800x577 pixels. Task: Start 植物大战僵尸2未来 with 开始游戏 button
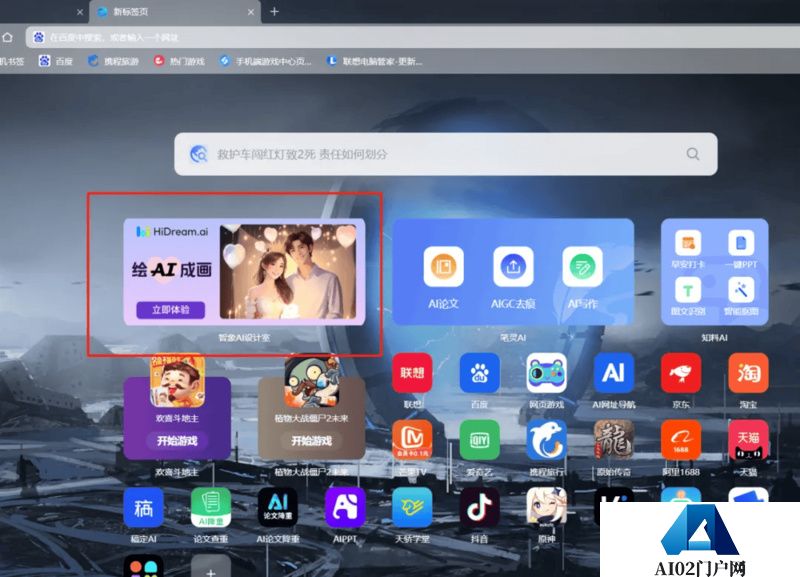click(x=312, y=440)
